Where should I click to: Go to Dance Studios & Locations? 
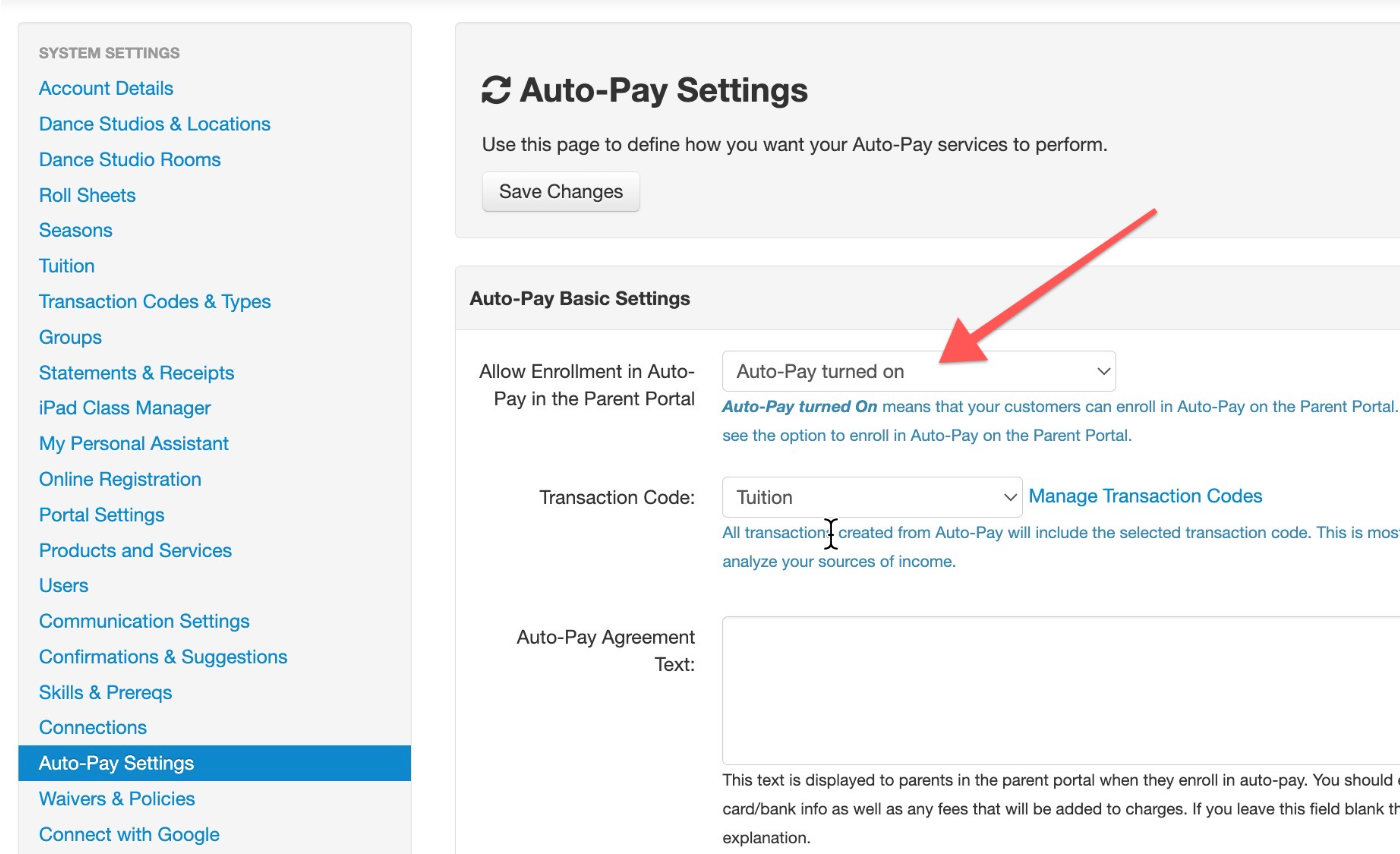[154, 124]
